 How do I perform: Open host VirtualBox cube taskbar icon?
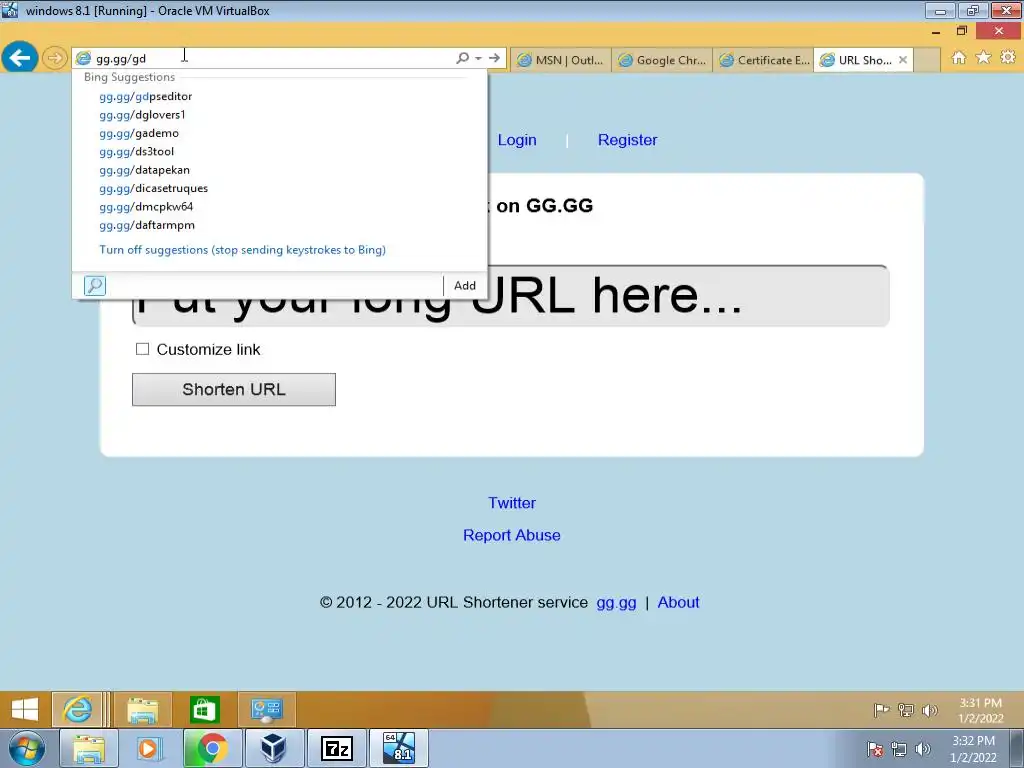click(x=273, y=748)
